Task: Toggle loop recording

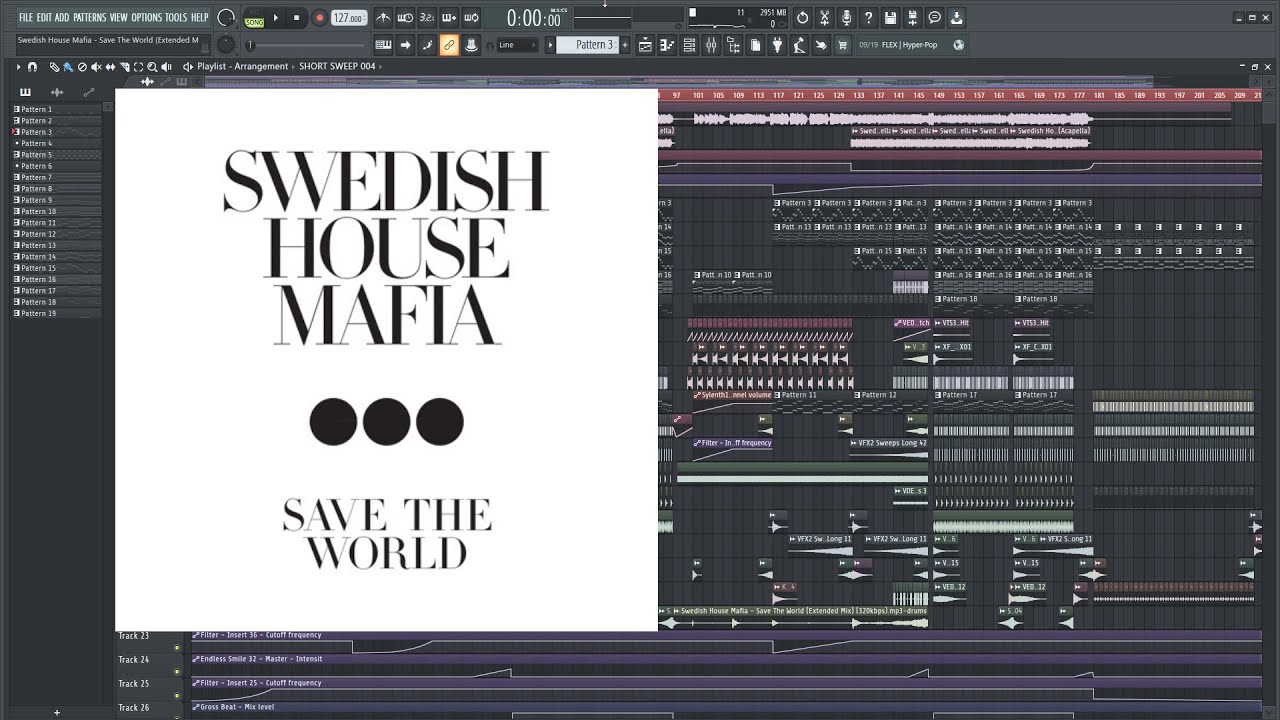Action: pyautogui.click(x=471, y=18)
